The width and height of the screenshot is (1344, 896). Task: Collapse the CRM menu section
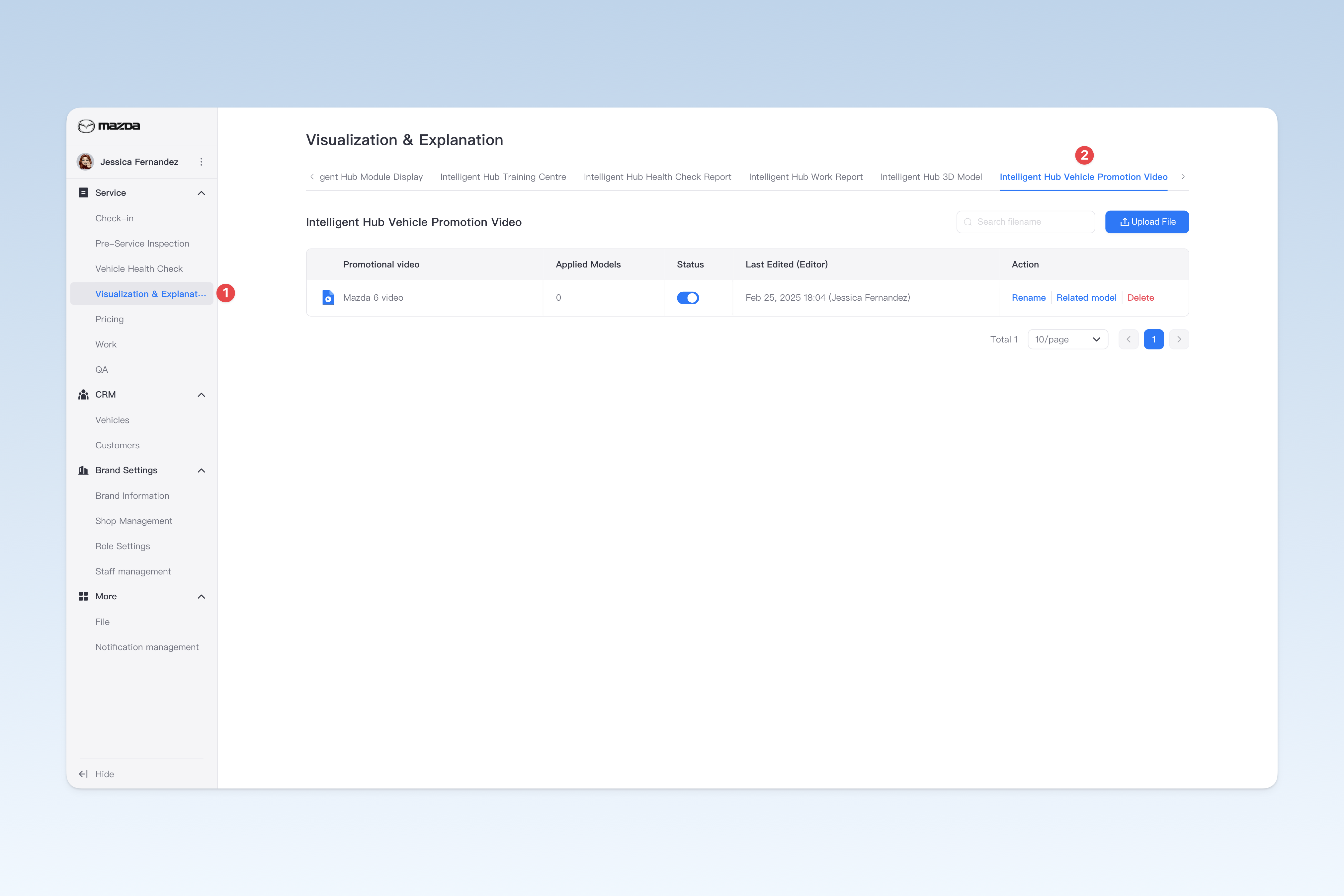(201, 395)
